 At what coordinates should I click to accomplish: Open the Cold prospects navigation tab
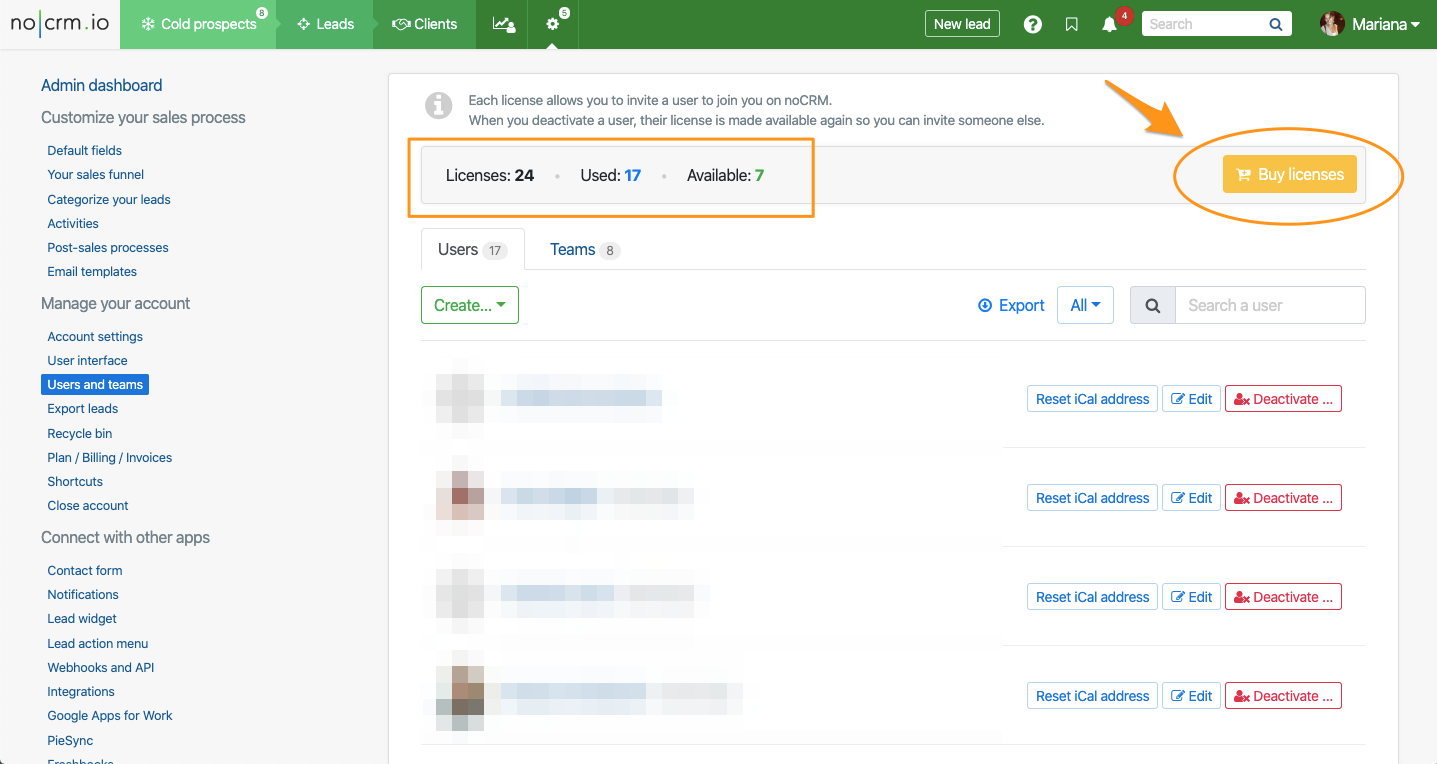pyautogui.click(x=199, y=24)
